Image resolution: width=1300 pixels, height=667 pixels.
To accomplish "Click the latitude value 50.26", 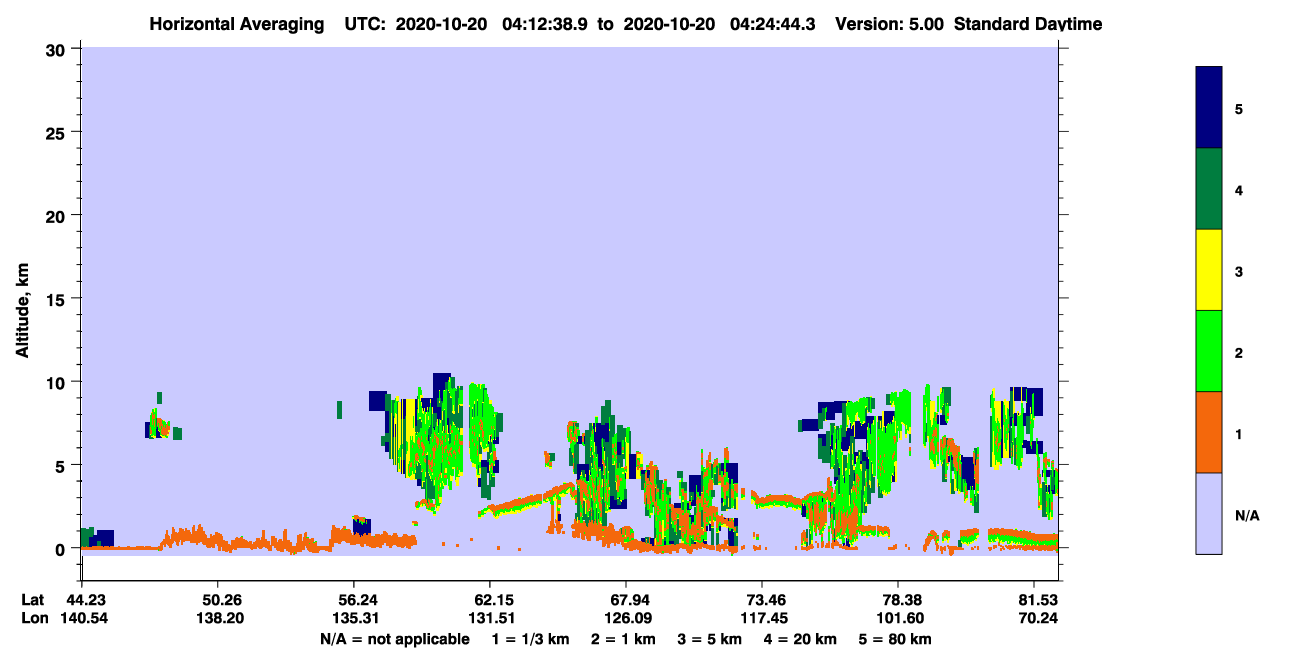I will click(x=217, y=600).
